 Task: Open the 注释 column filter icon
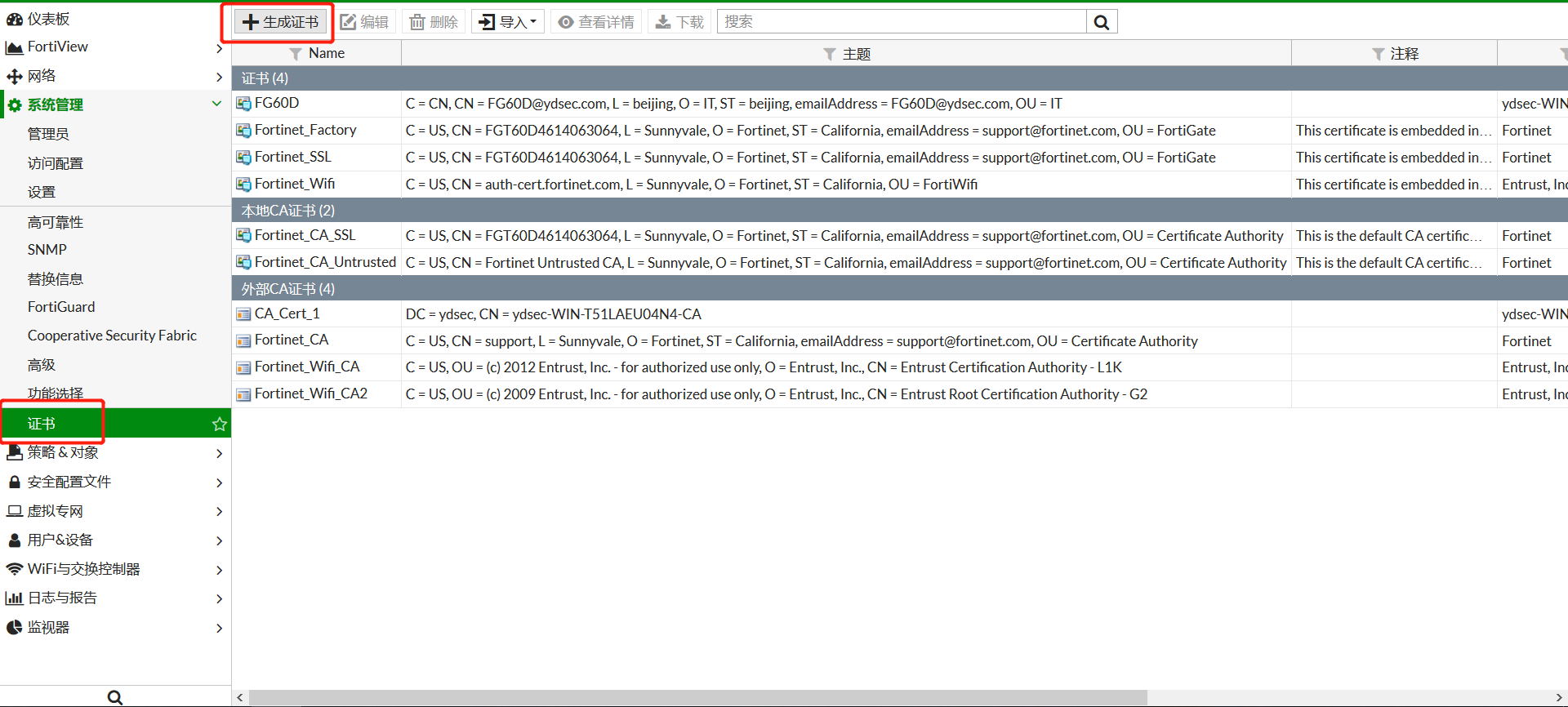1378,54
